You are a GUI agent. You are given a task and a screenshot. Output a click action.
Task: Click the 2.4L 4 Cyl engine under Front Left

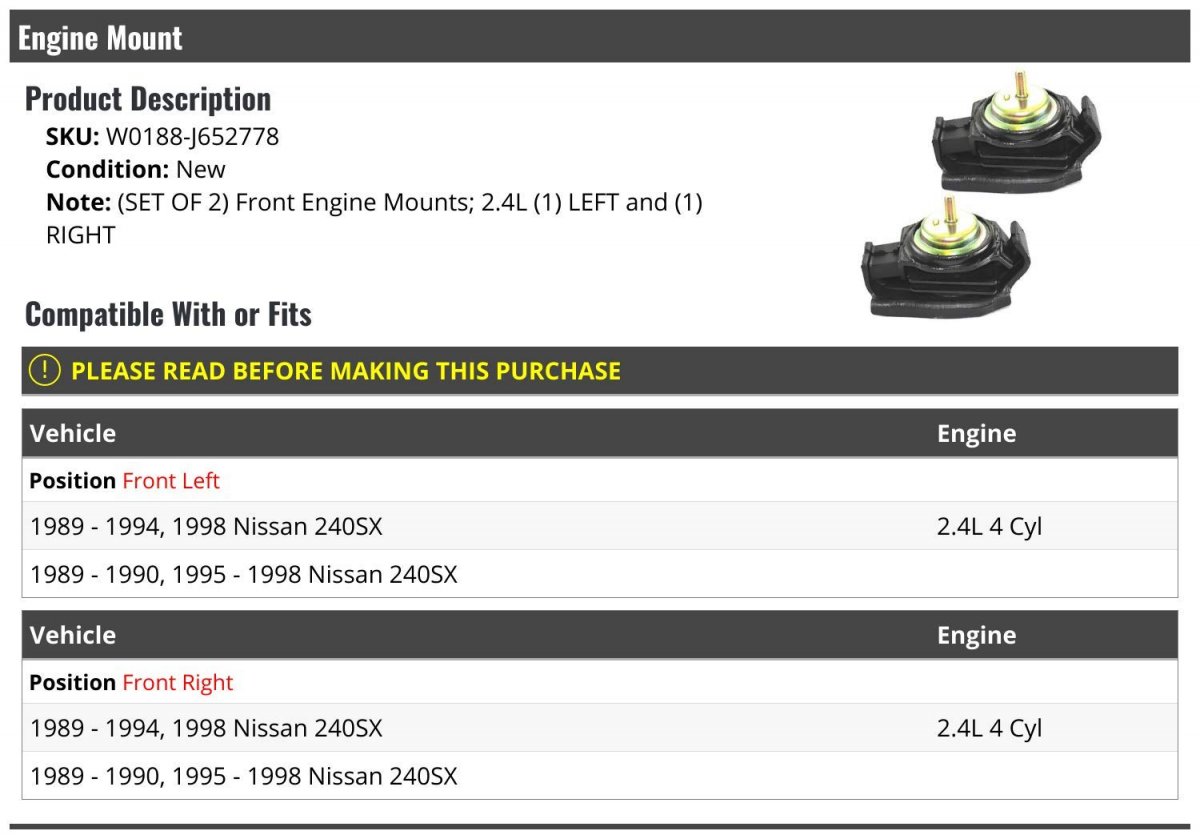[x=989, y=526]
